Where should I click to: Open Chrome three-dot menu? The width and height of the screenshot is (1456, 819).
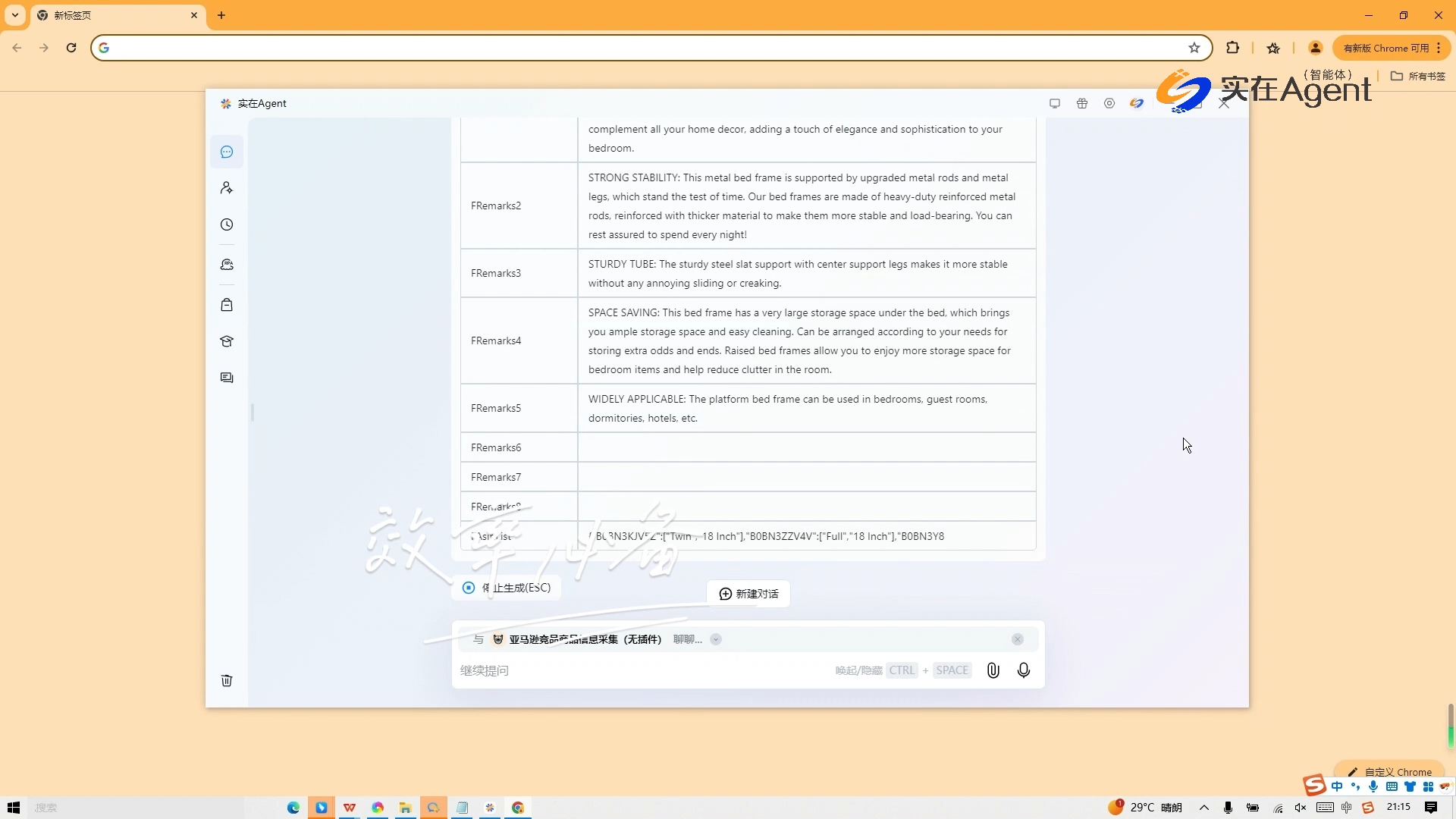pyautogui.click(x=1439, y=48)
